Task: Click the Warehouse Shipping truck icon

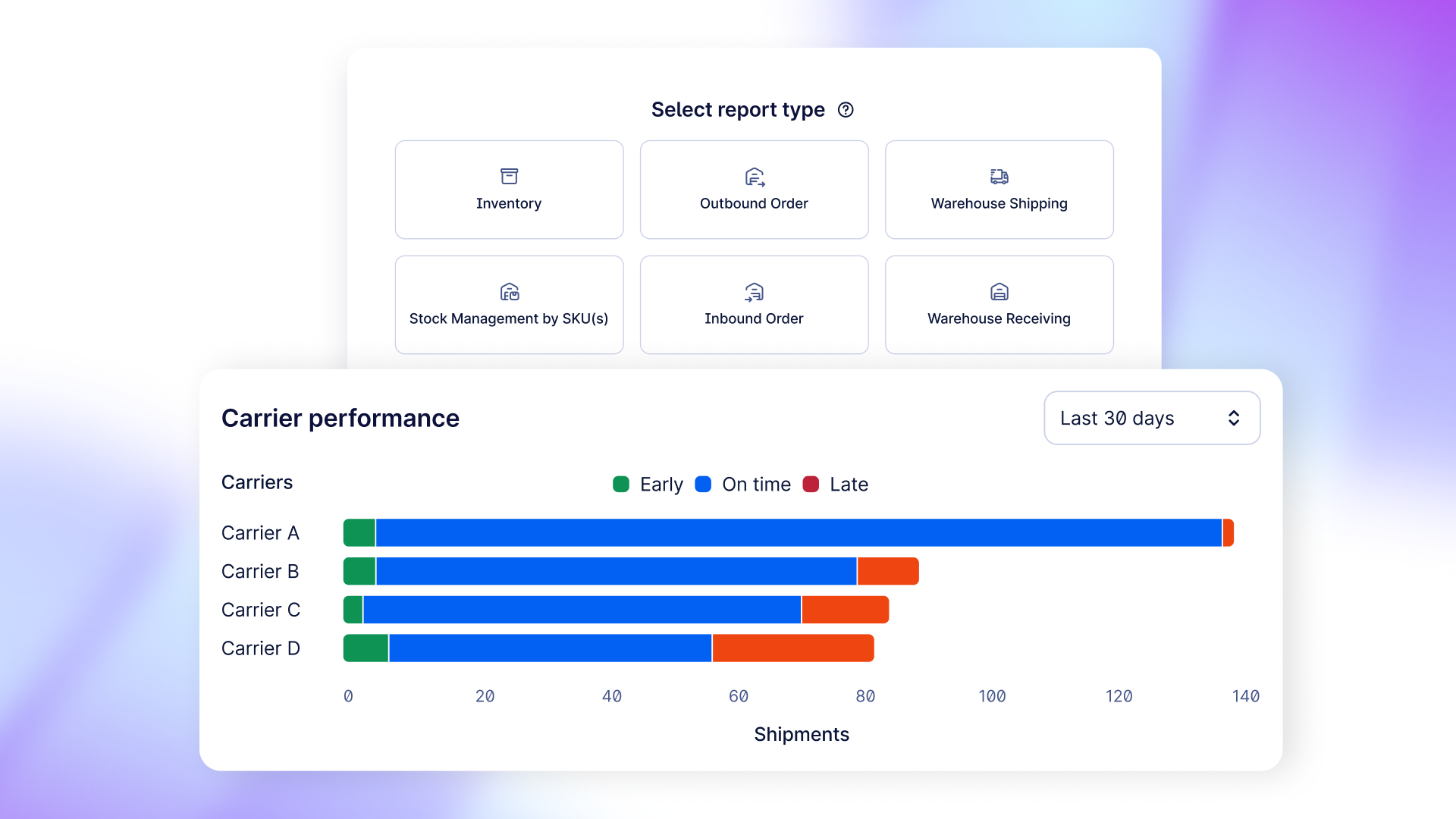Action: point(999,177)
